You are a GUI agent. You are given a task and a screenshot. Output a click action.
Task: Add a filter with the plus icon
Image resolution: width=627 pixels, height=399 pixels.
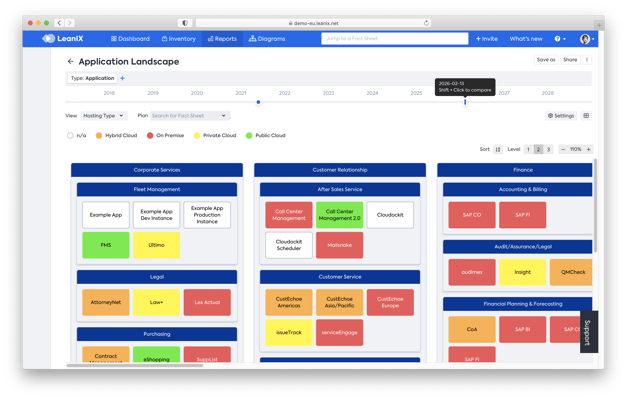point(122,78)
